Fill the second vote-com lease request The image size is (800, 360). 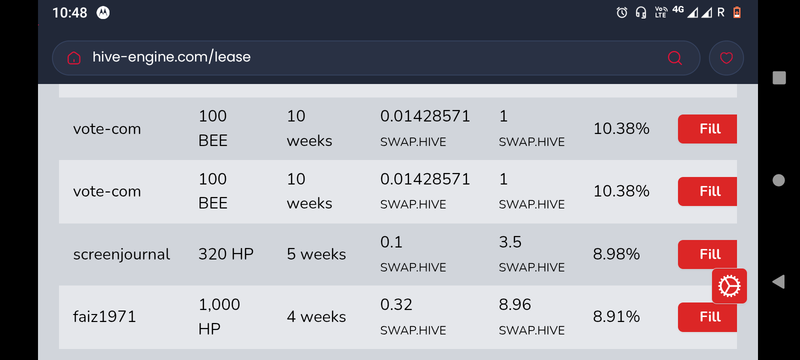[707, 191]
